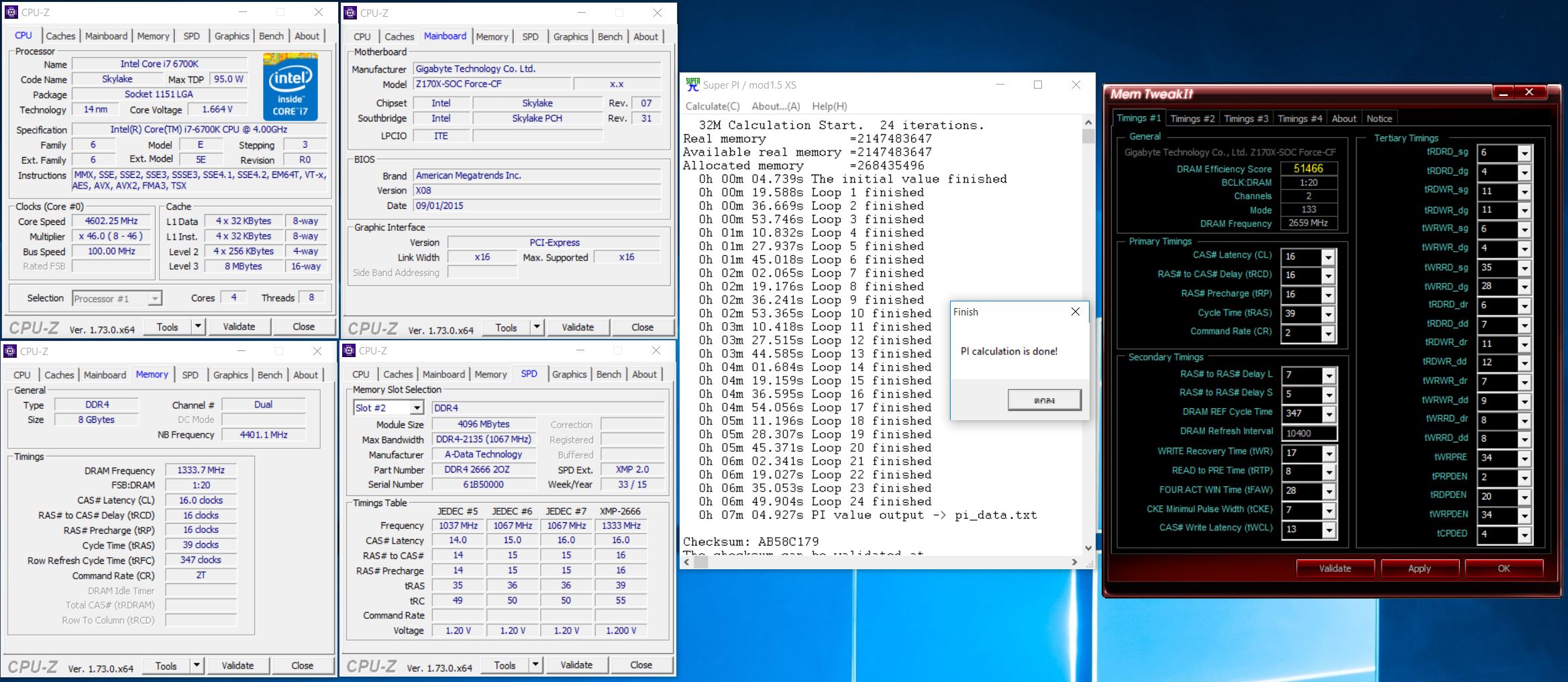Viewport: 1568px width, 682px height.
Task: Click Close in CPU-Z Mainboard window
Action: [642, 327]
